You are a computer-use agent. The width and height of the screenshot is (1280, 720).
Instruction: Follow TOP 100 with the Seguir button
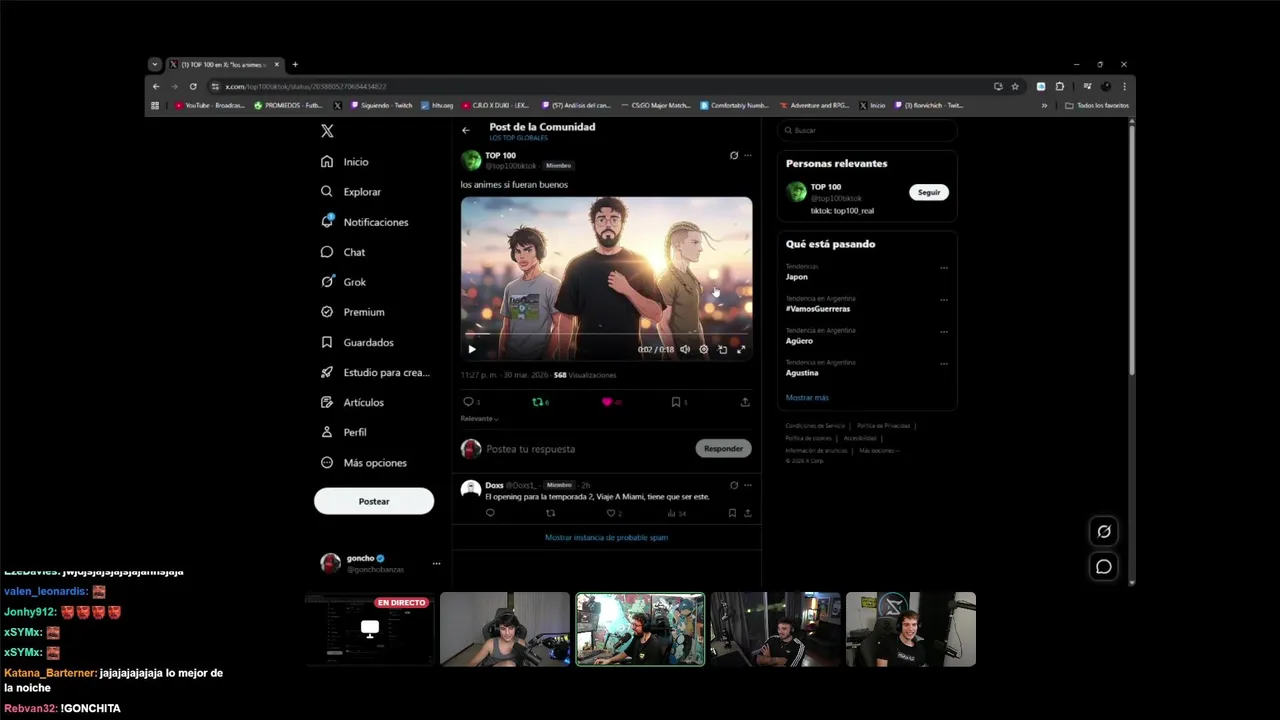[929, 192]
